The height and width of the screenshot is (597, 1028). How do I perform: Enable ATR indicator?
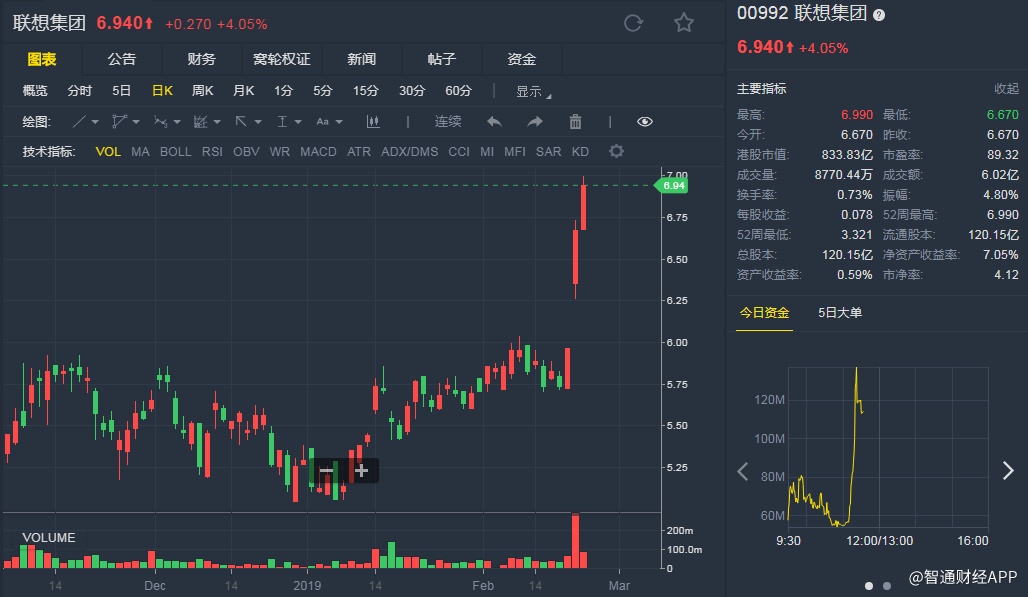(x=359, y=151)
